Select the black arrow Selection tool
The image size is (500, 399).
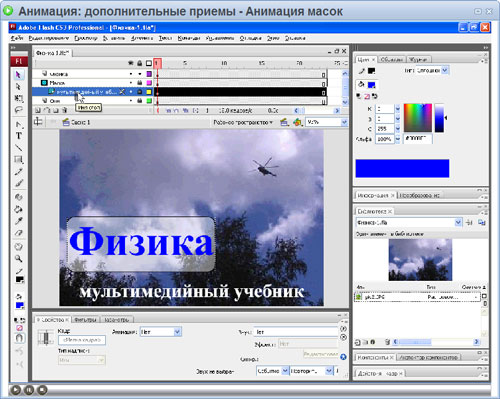pos(18,75)
